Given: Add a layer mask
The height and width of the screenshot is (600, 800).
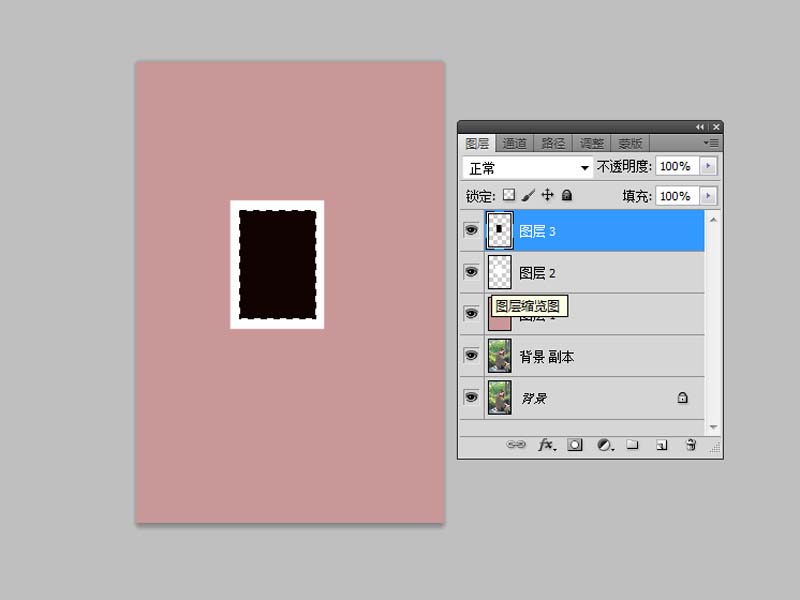Looking at the screenshot, I should [x=575, y=445].
